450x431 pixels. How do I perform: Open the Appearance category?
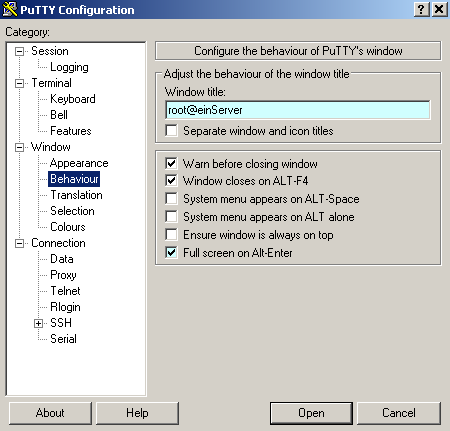[x=79, y=163]
